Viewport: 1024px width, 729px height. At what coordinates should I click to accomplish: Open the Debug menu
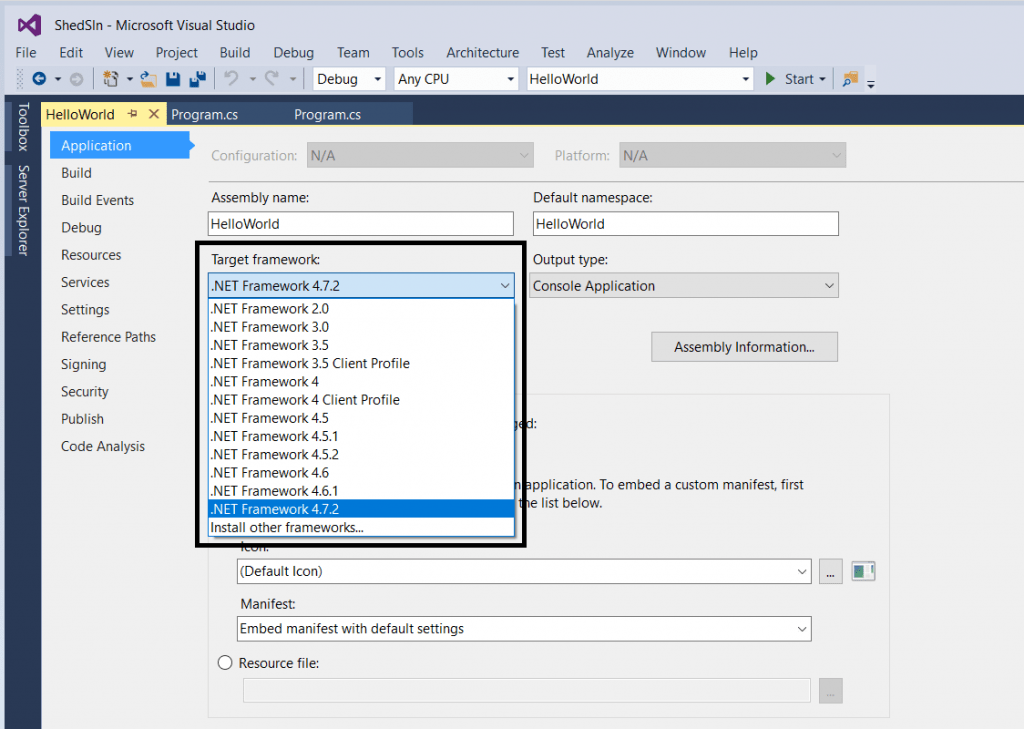[293, 52]
